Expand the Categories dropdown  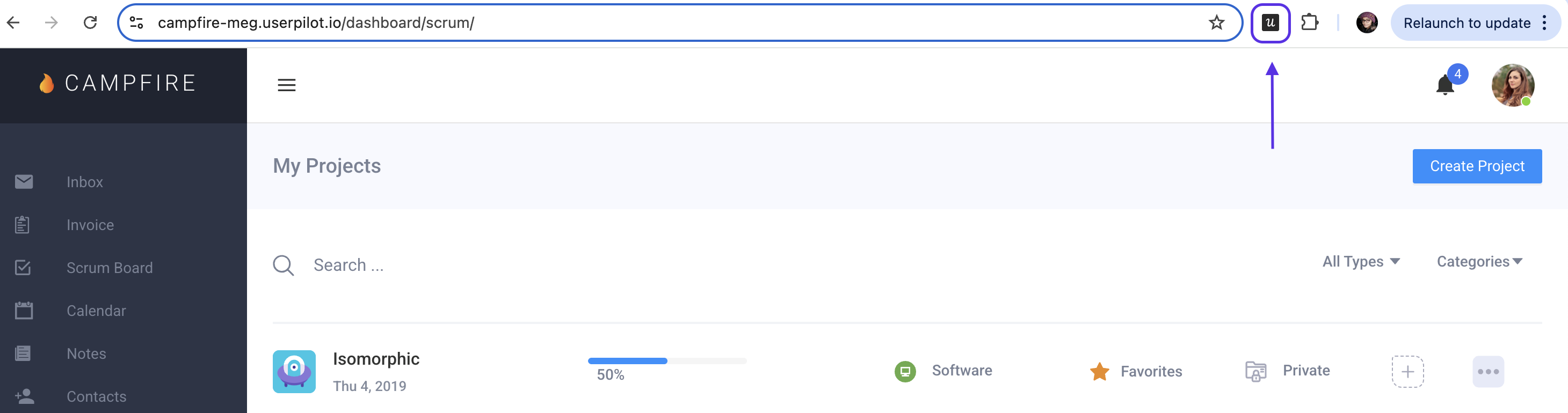(x=1479, y=262)
